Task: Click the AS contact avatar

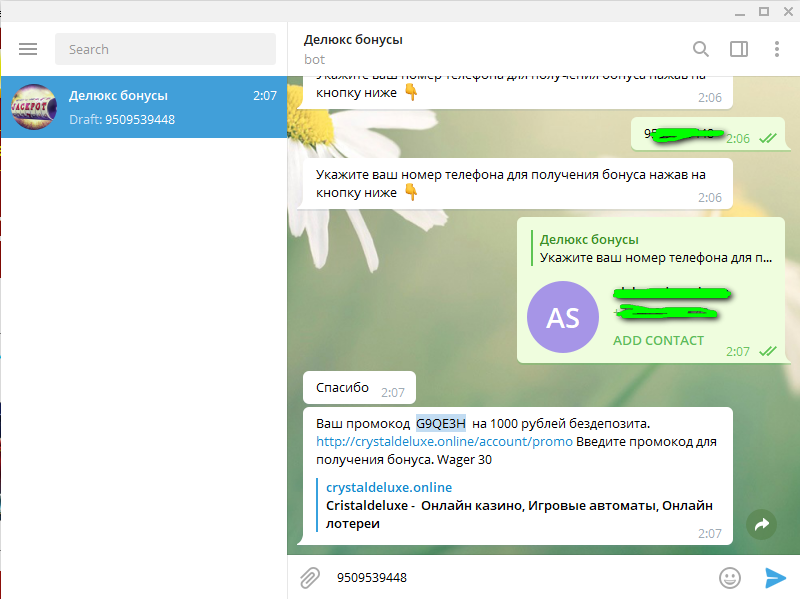Action: (563, 317)
